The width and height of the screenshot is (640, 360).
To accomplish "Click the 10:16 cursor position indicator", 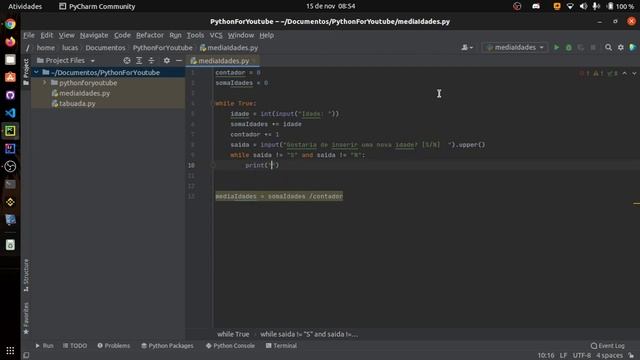I will click(546, 356).
